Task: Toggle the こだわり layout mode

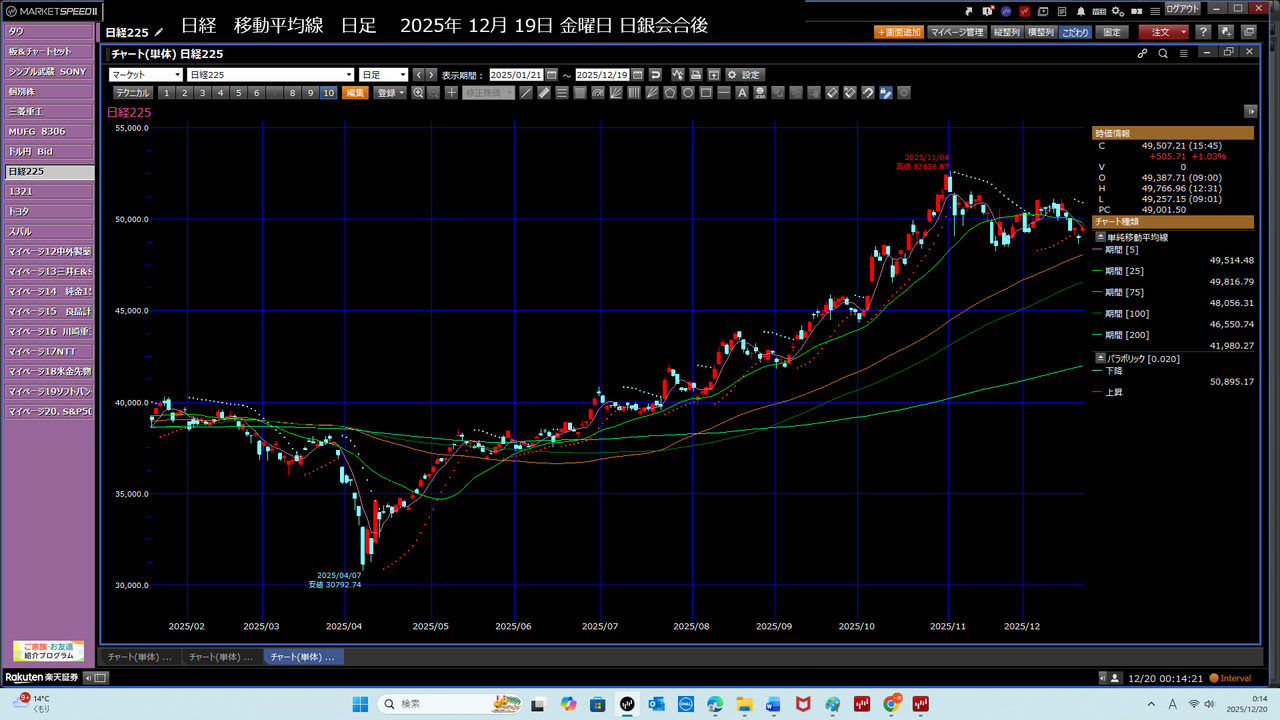Action: click(1075, 32)
